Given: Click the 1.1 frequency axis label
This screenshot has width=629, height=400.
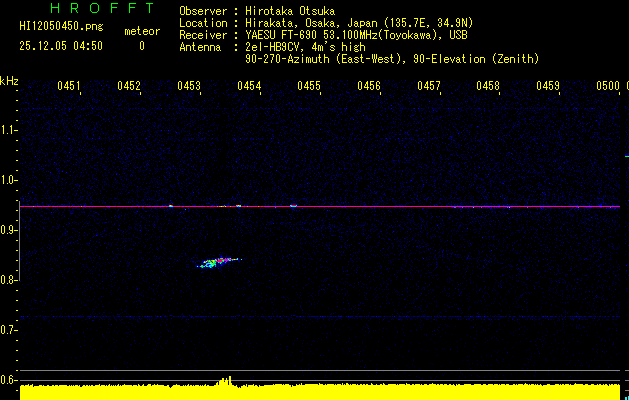Looking at the screenshot, I should 9,130.
